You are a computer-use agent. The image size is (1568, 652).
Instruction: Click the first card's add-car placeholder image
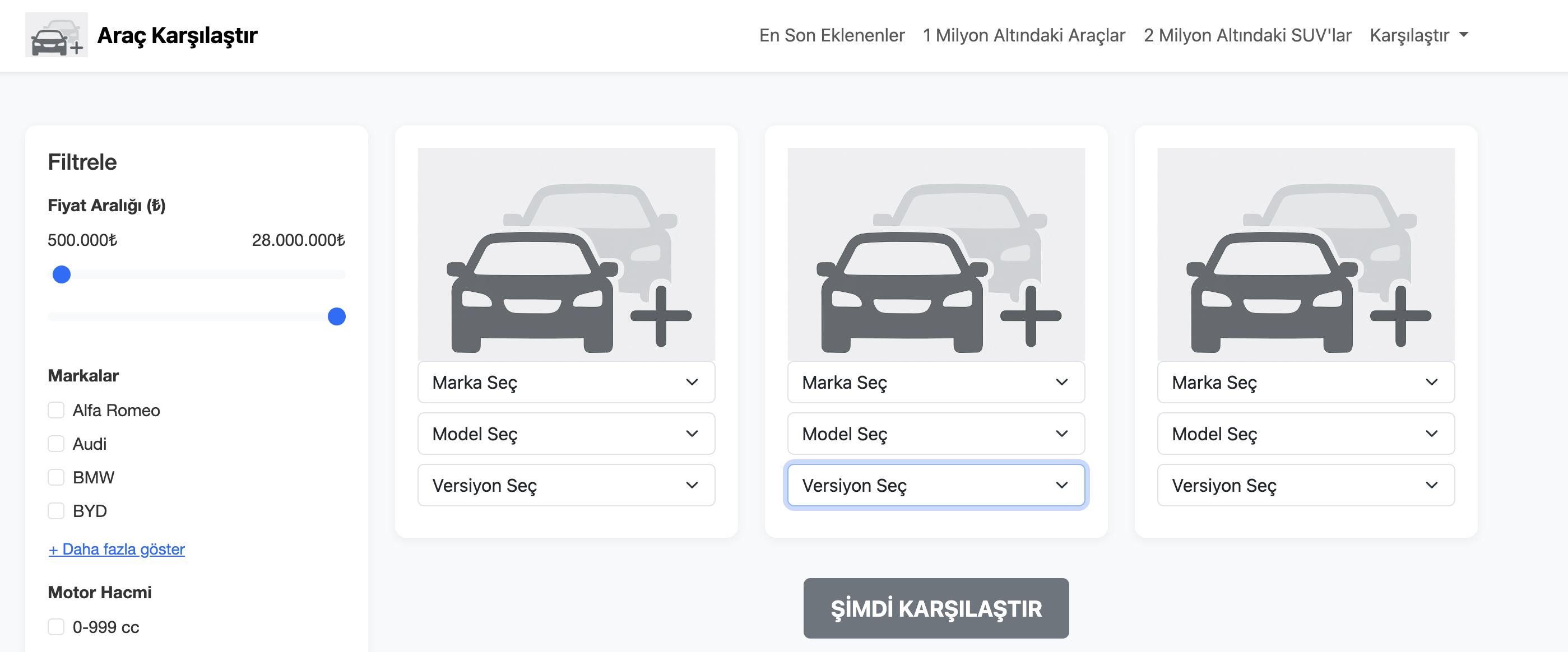pos(565,254)
